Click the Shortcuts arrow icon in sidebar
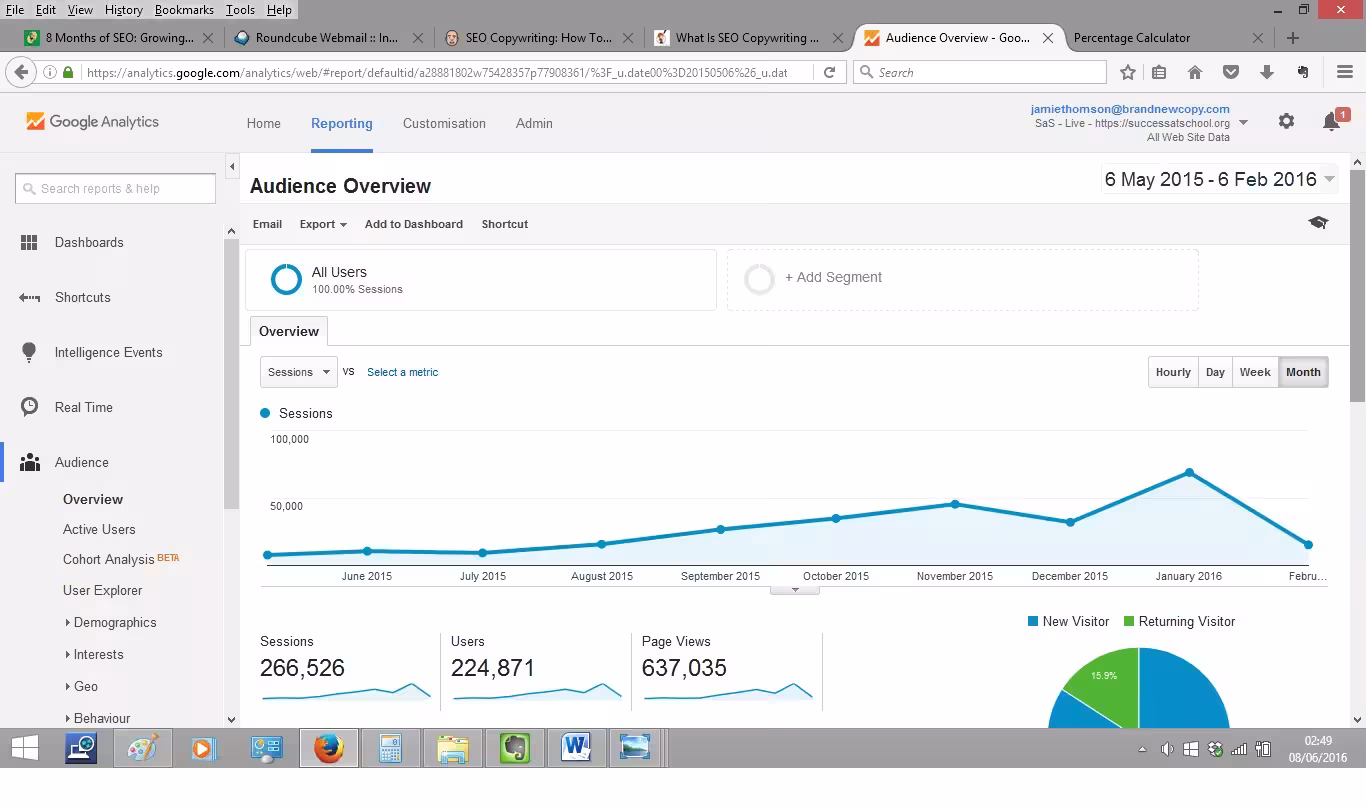 point(29,297)
